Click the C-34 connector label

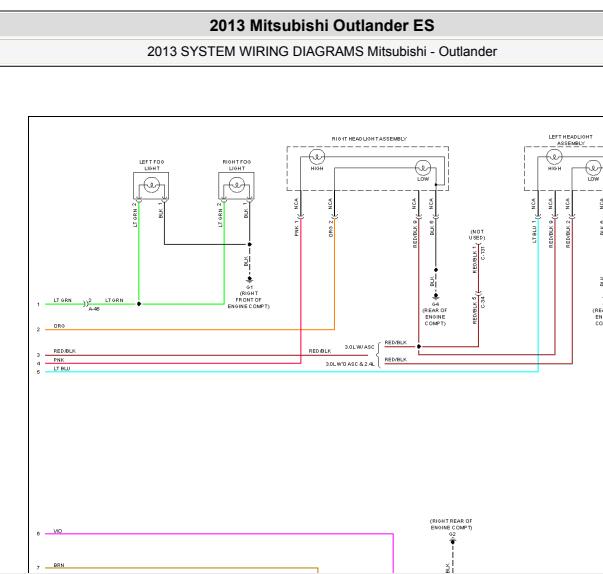tap(483, 301)
